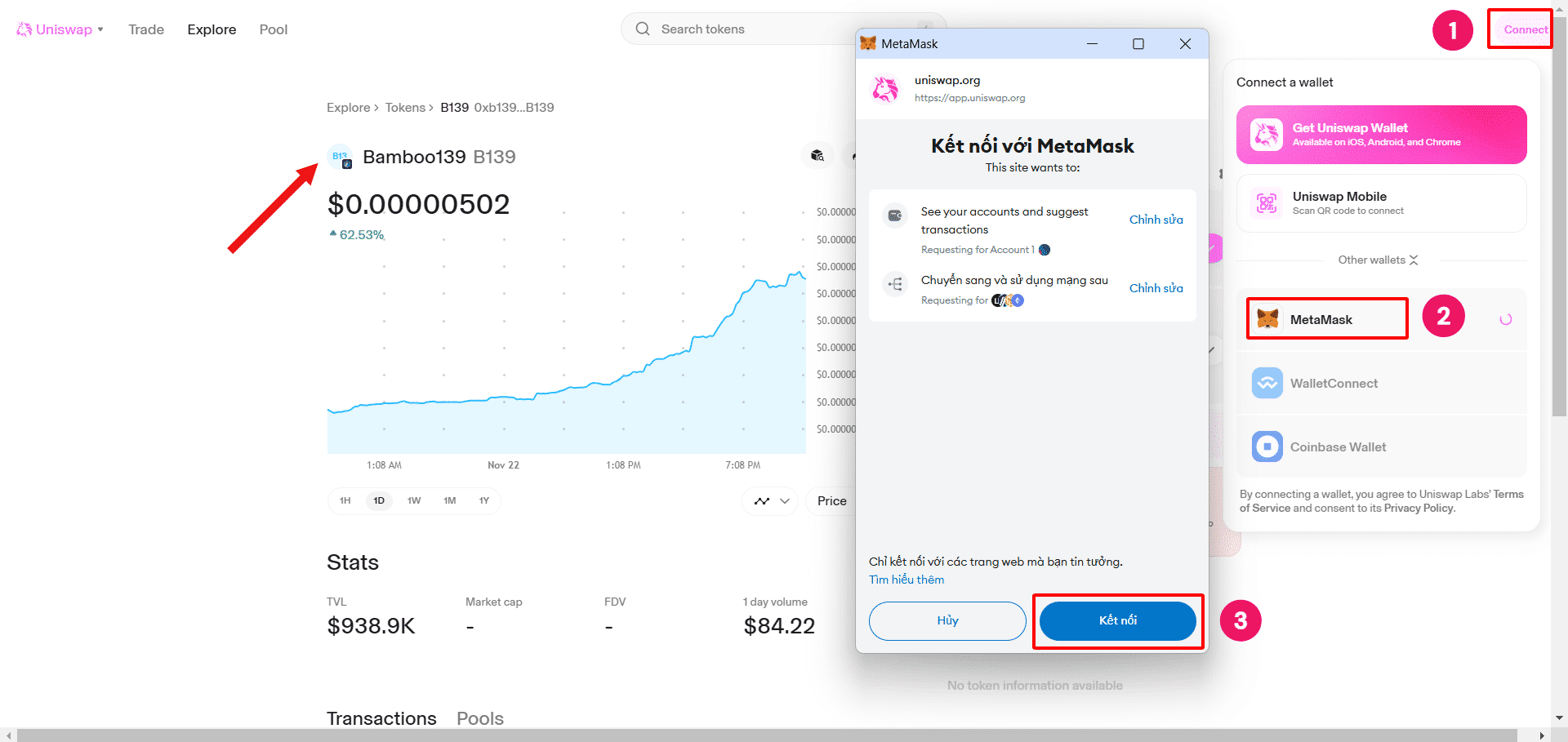Select the 1W chart range

click(x=414, y=500)
